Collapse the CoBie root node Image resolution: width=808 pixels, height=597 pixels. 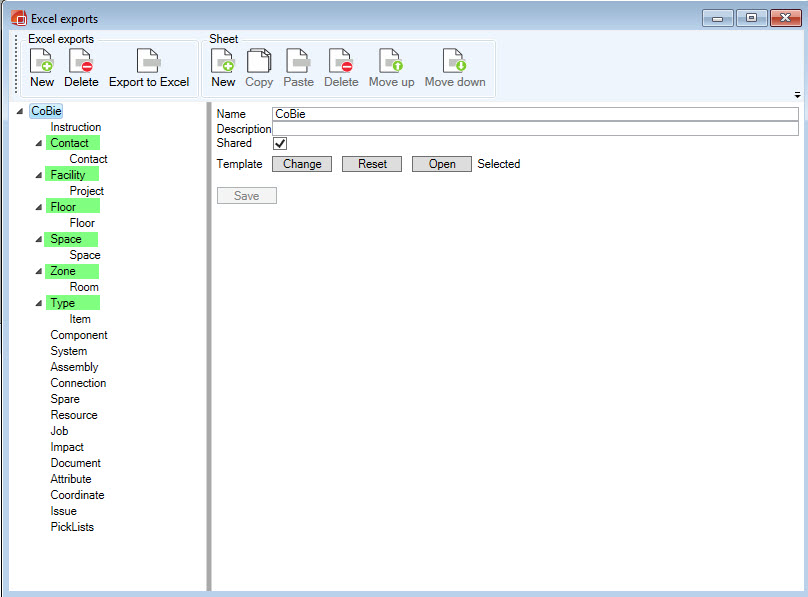pyautogui.click(x=21, y=111)
